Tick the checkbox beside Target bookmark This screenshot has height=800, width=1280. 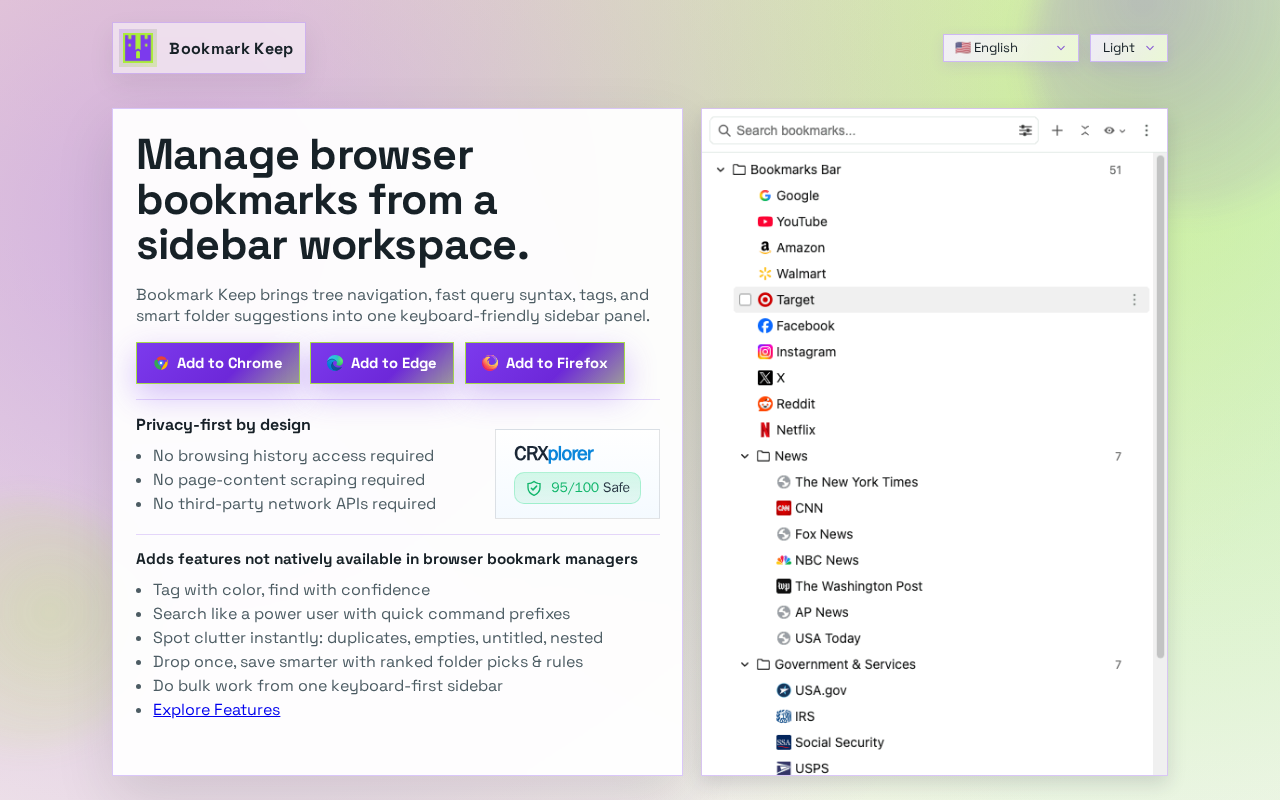pos(745,300)
